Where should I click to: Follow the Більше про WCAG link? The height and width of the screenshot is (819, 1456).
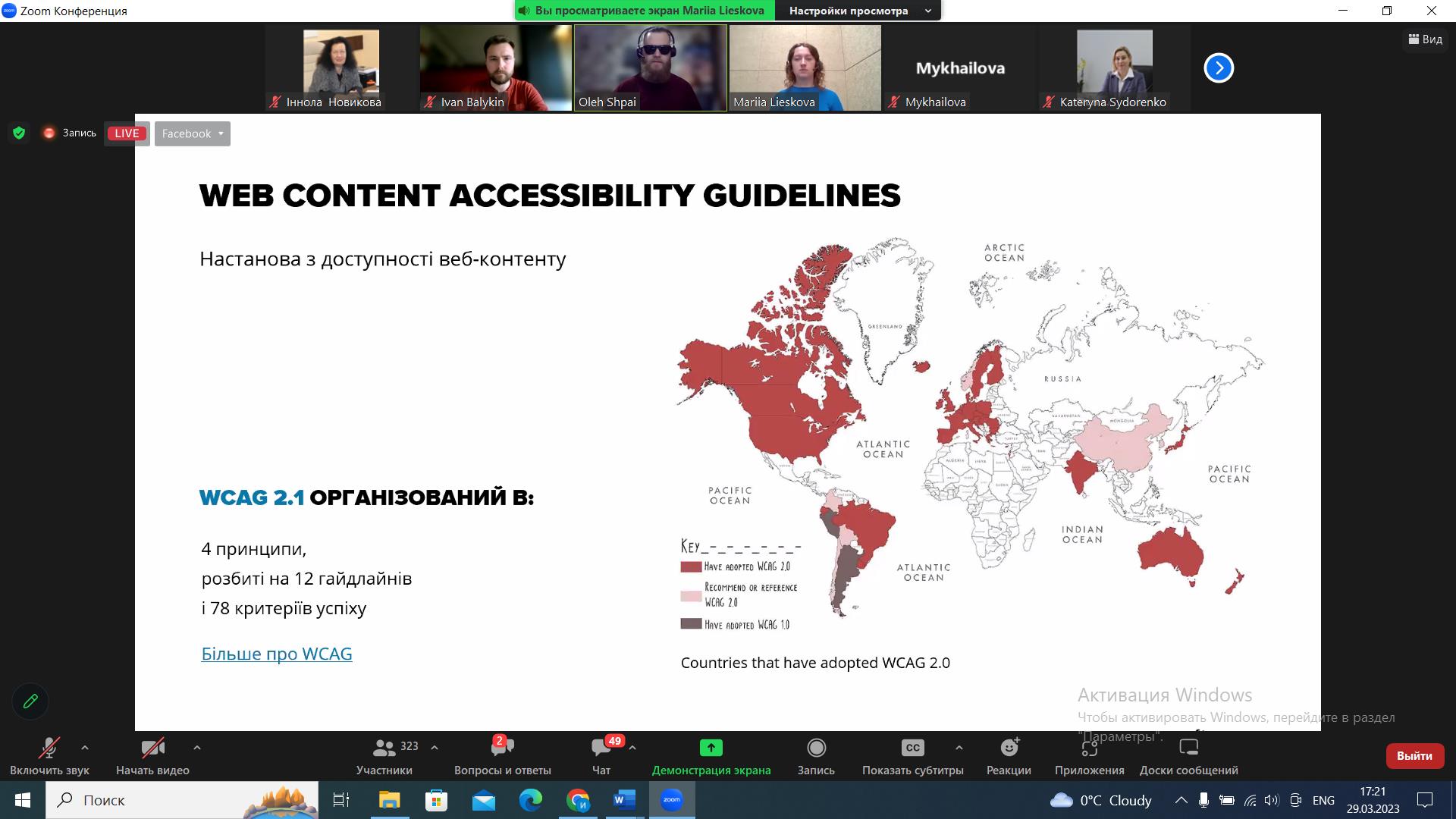pos(277,654)
